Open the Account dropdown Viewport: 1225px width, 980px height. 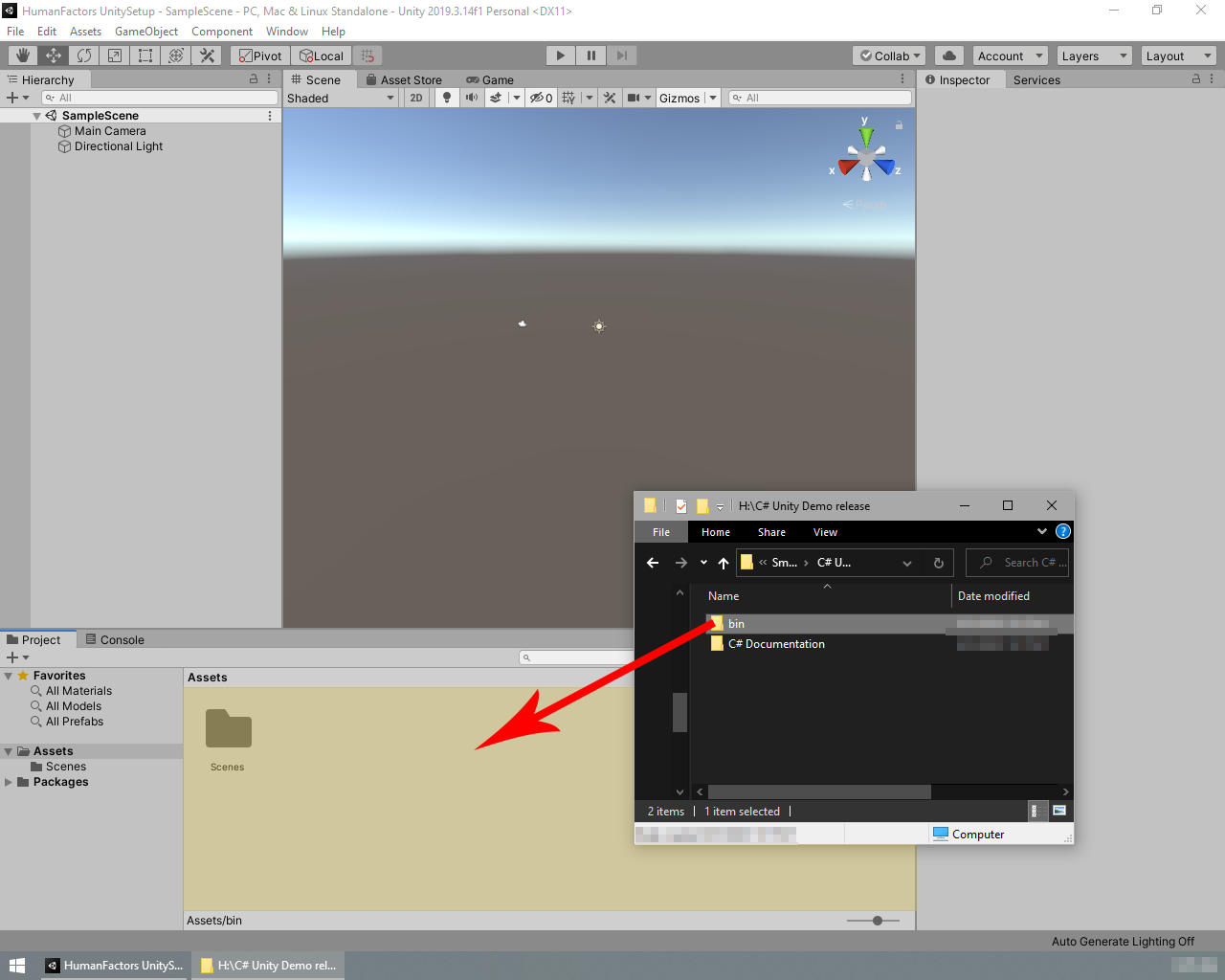point(1010,56)
